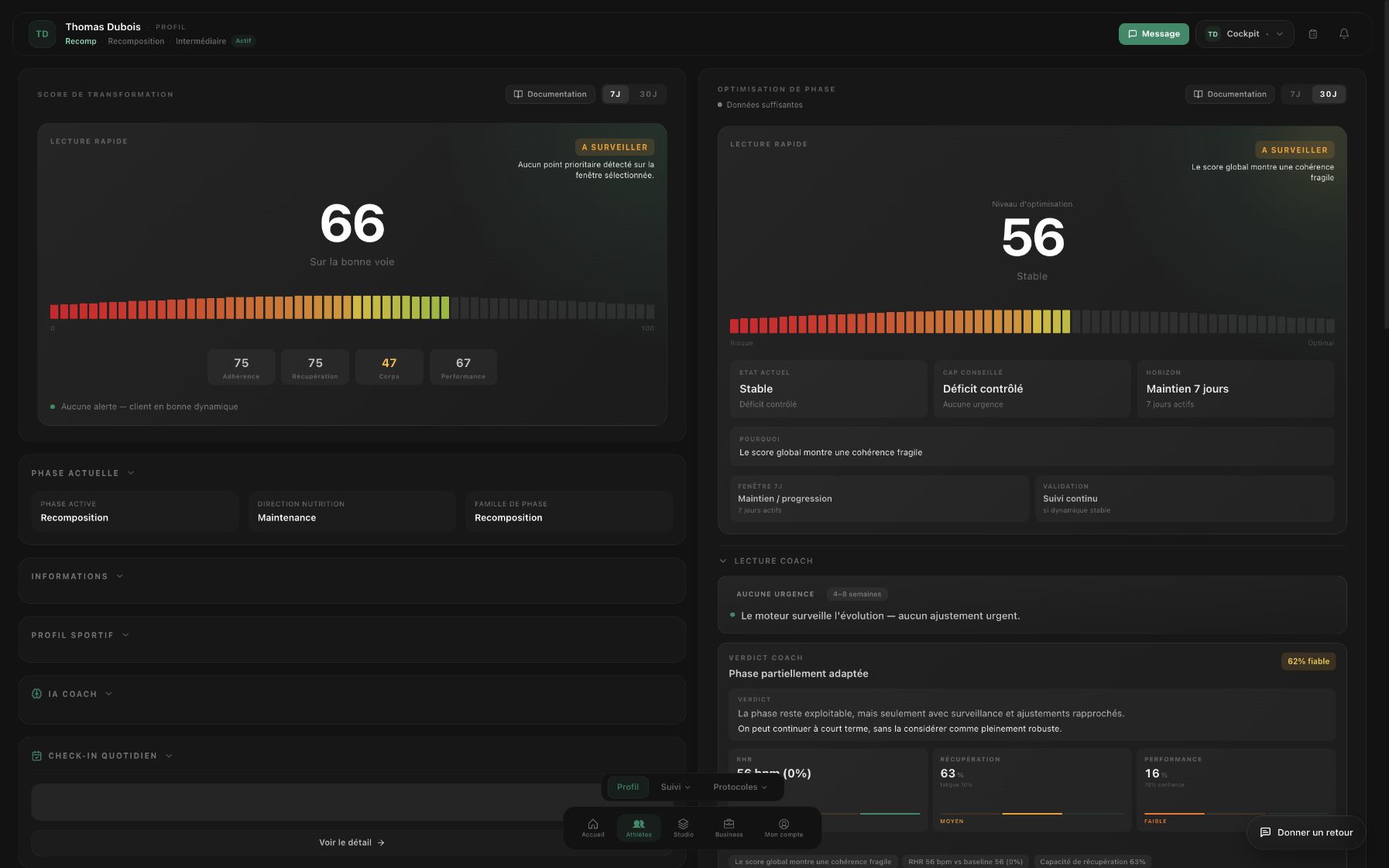This screenshot has height=868, width=1389.
Task: Click the Check-in quotidien calendar icon
Action: tap(36, 756)
